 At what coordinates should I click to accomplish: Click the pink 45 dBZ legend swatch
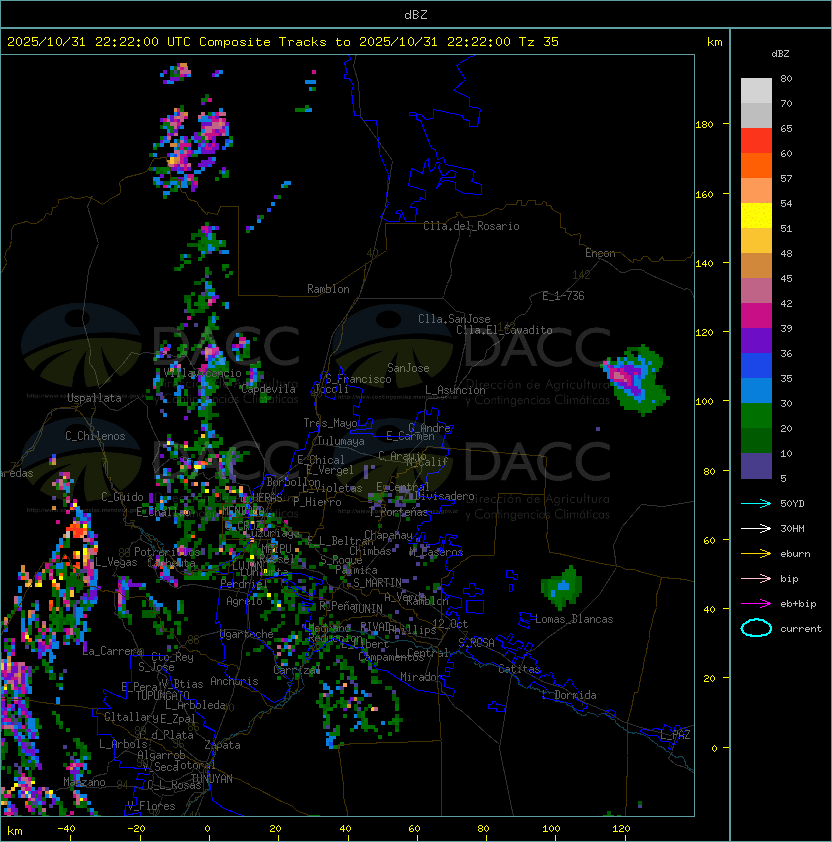click(756, 290)
